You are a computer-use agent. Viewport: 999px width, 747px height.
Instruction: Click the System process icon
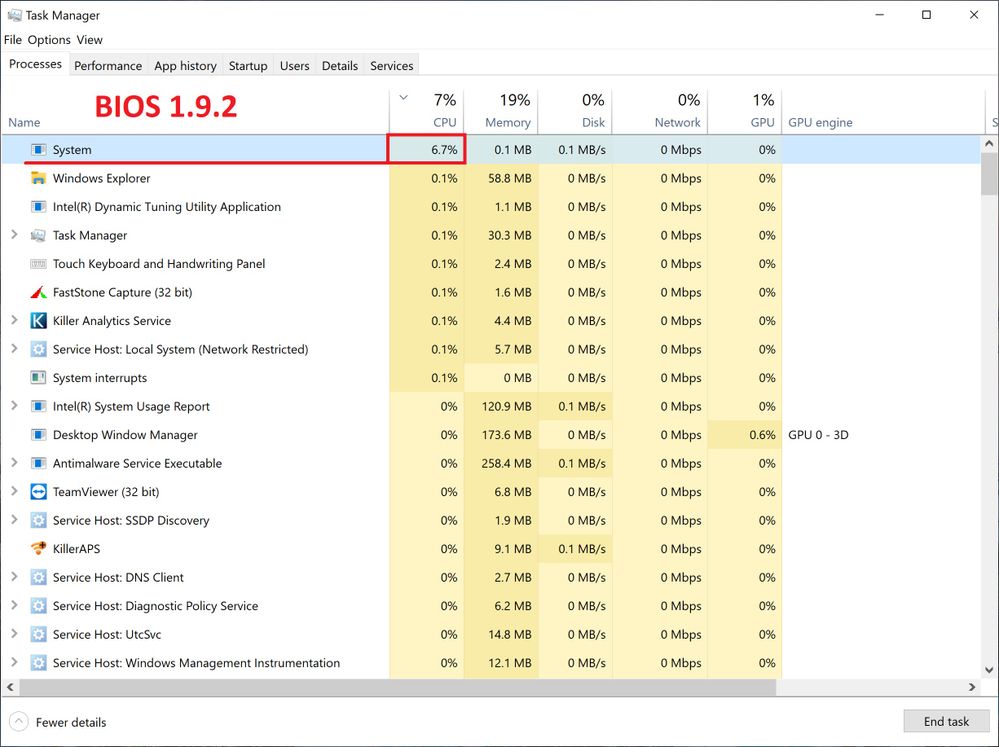tap(38, 150)
